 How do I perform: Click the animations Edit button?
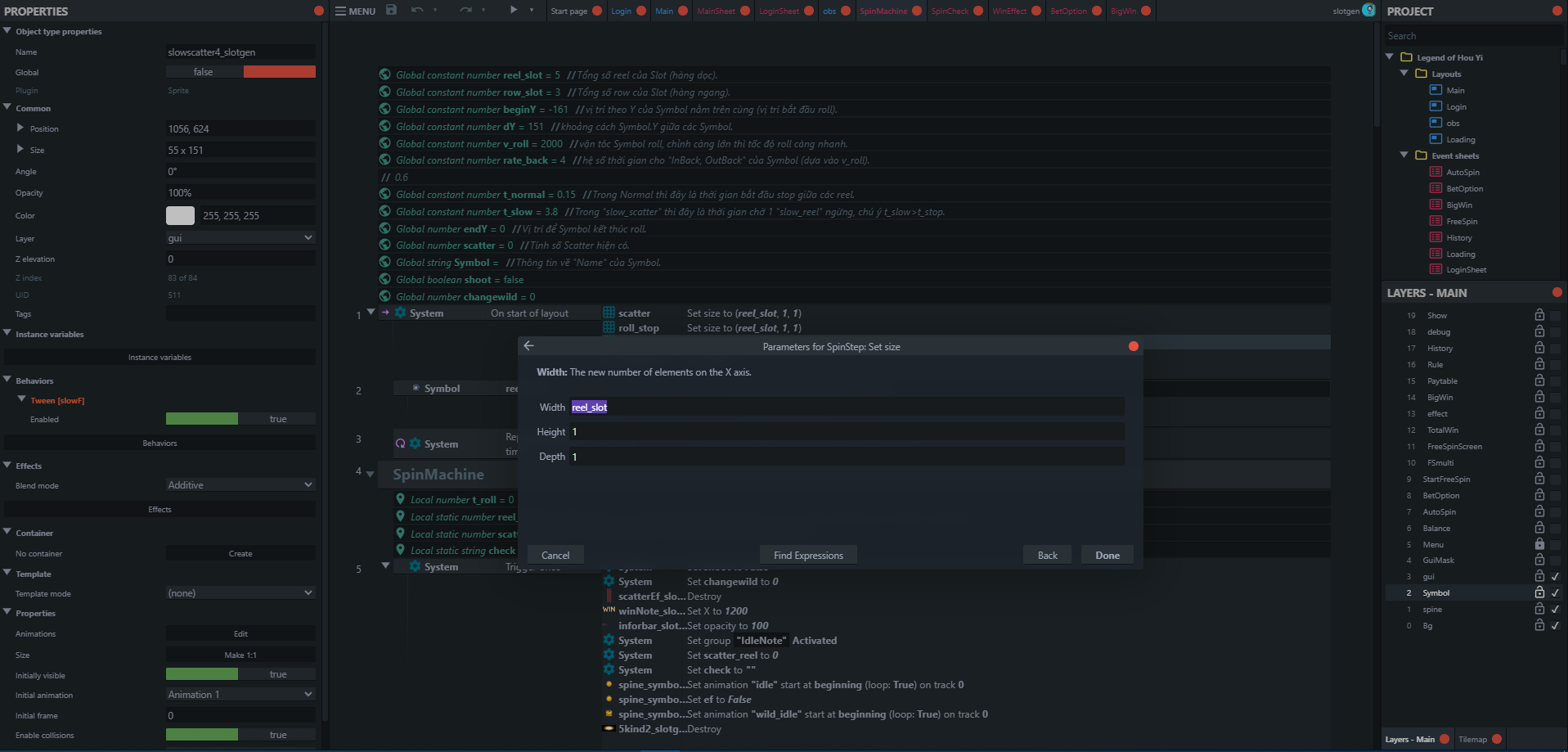(x=240, y=634)
